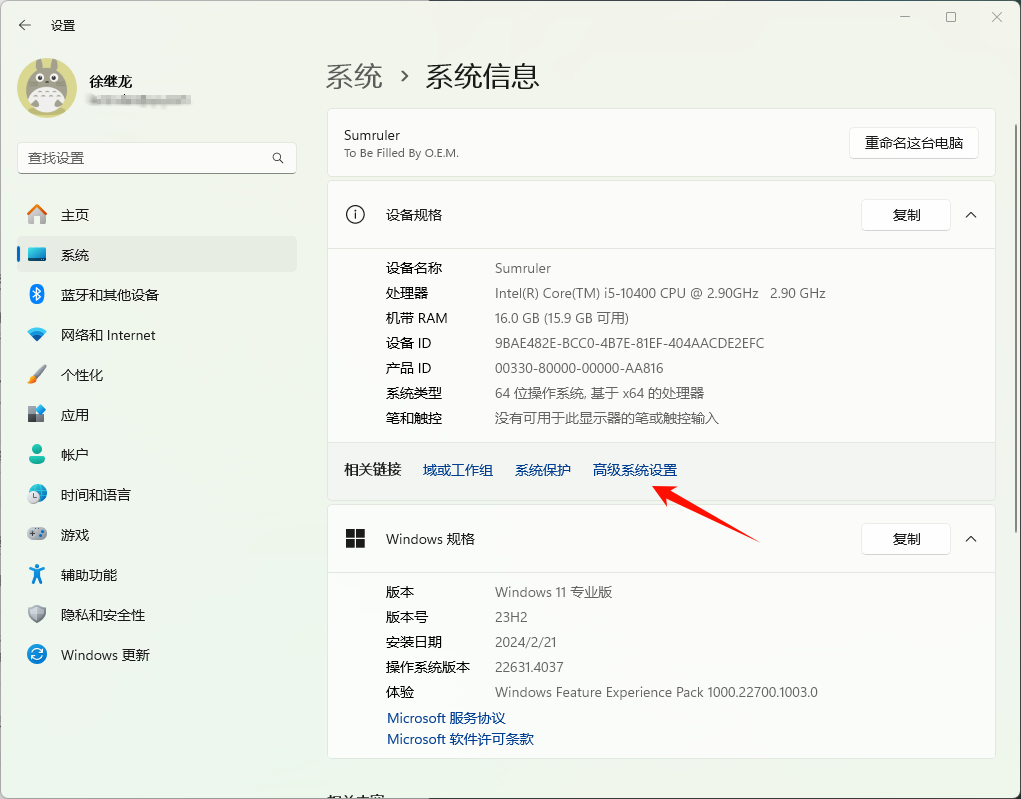Select 主页 in the sidebar
The height and width of the screenshot is (799, 1021).
point(75,215)
